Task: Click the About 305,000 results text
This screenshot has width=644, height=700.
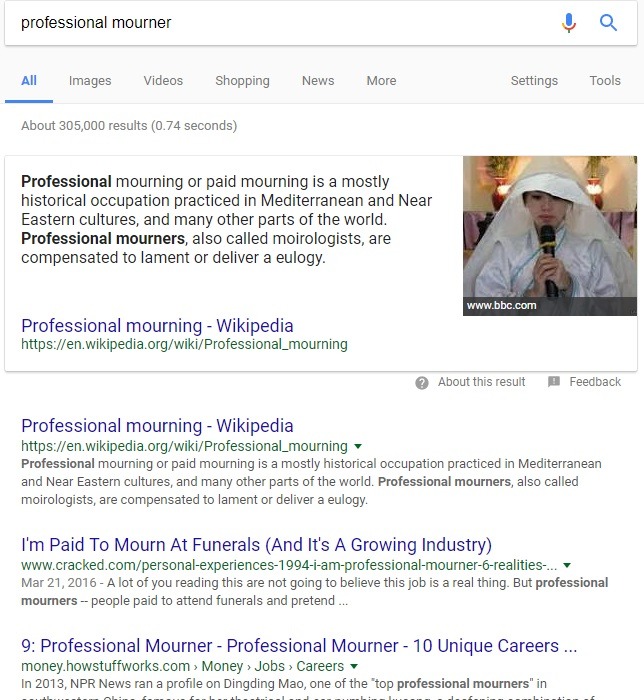Action: point(129,126)
